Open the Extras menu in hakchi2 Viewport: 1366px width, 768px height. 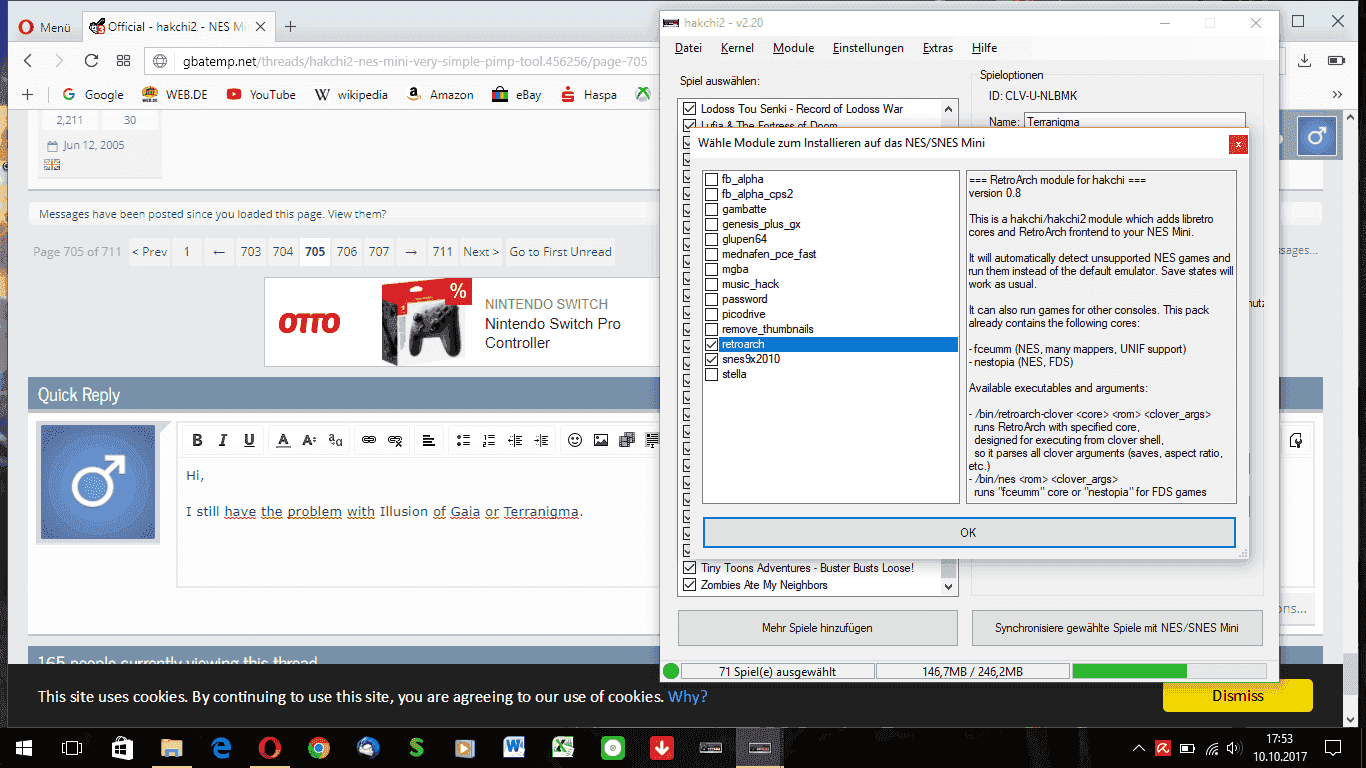938,48
